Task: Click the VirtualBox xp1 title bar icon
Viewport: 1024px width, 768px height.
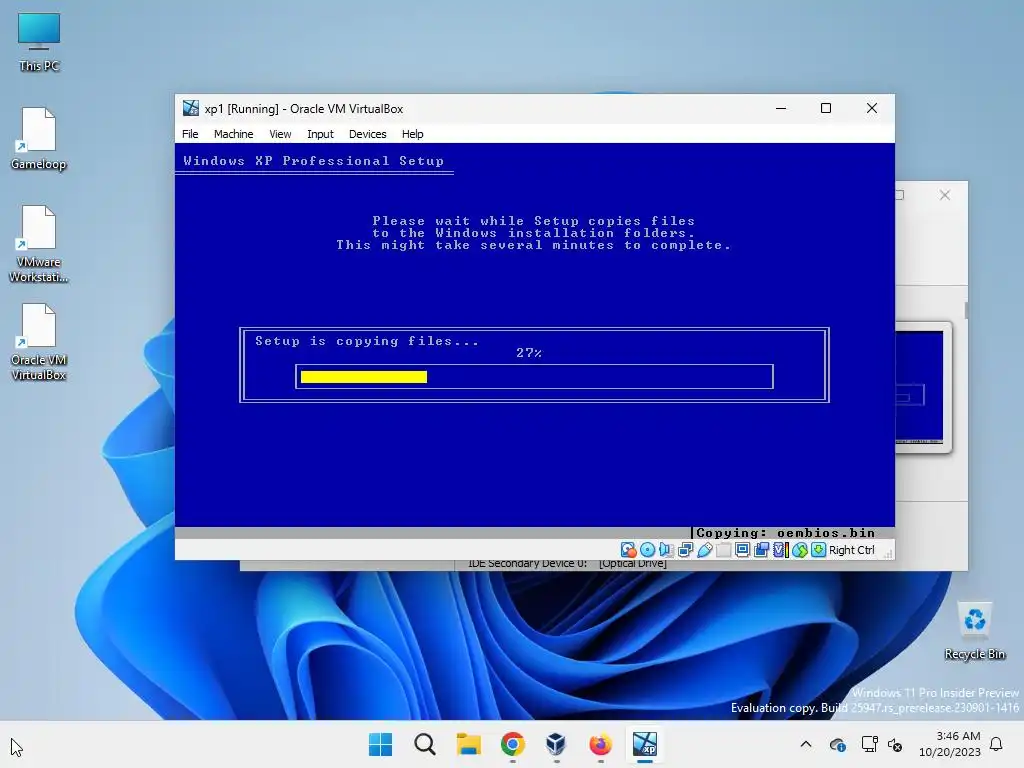Action: click(191, 108)
